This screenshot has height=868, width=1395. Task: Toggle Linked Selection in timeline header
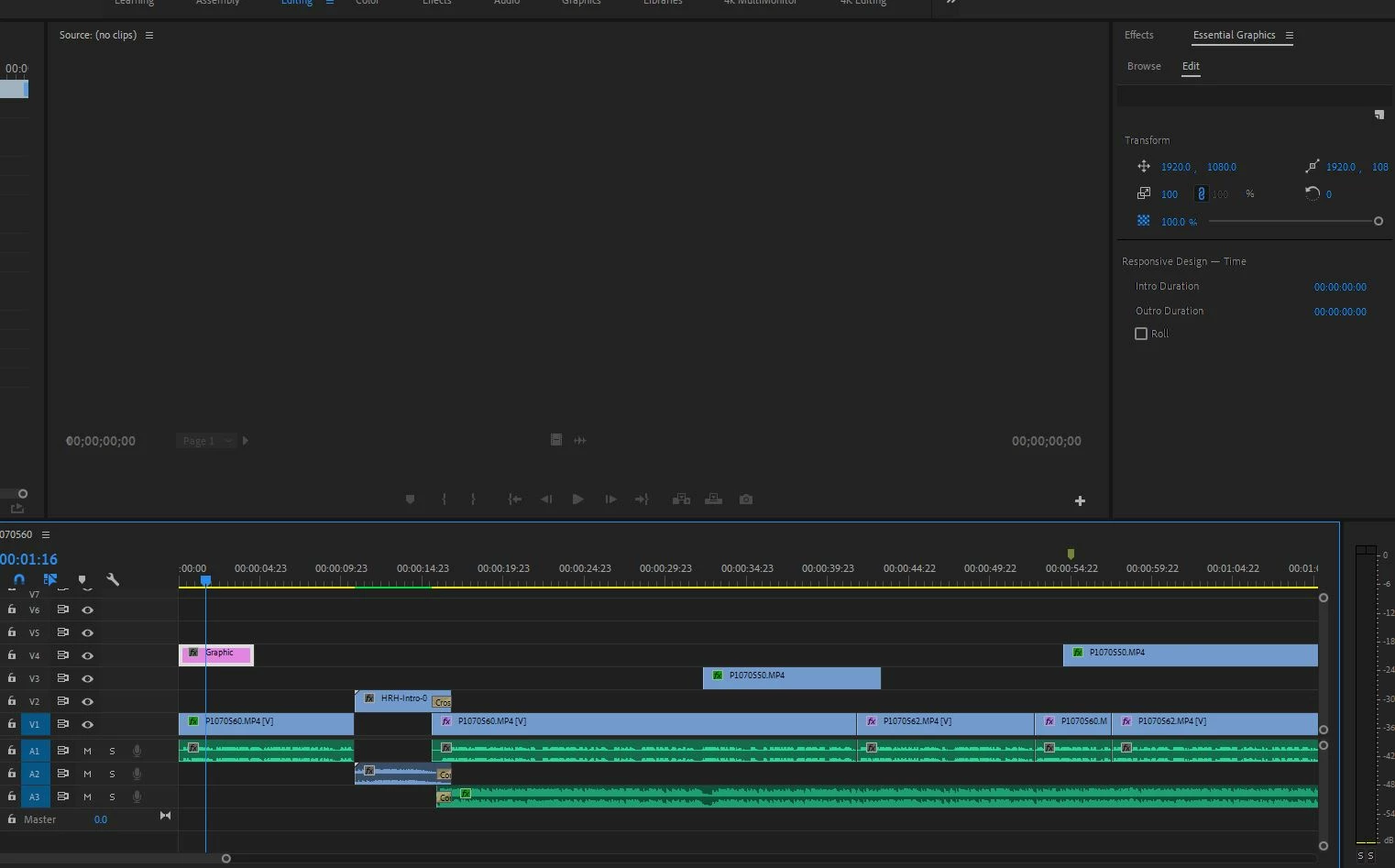(50, 579)
